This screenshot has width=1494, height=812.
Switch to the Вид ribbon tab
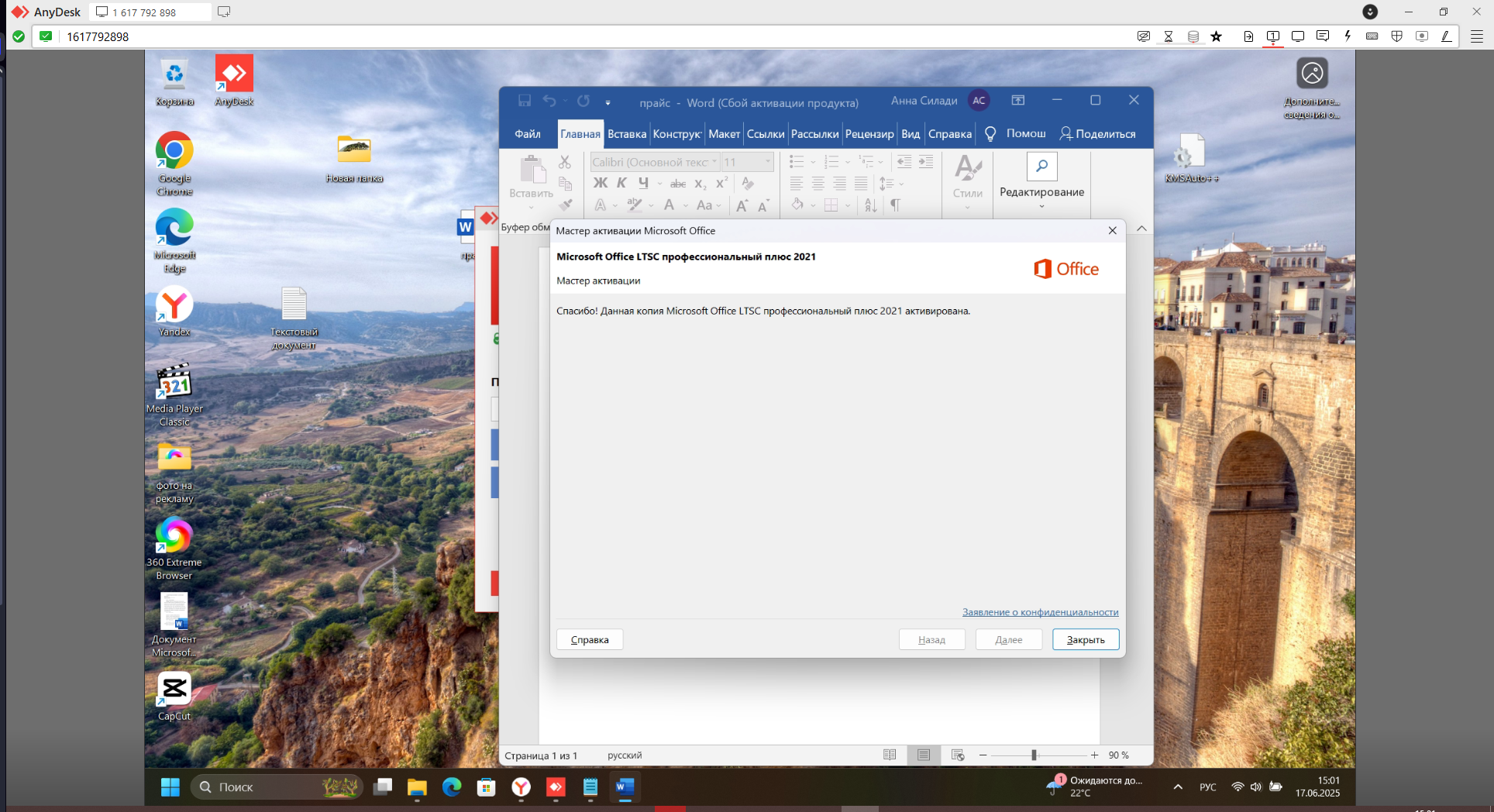point(911,134)
